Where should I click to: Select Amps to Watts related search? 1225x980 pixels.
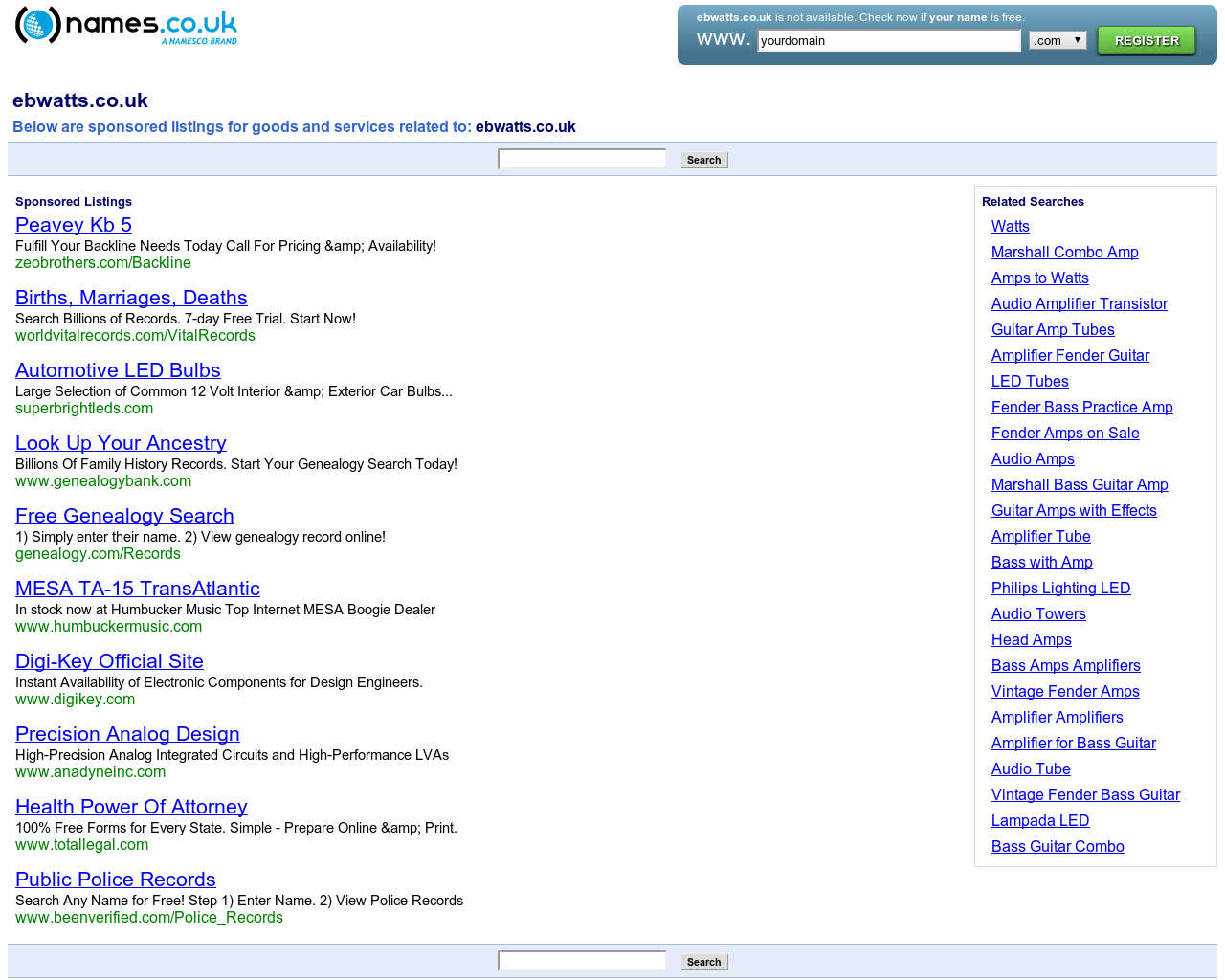[1040, 278]
